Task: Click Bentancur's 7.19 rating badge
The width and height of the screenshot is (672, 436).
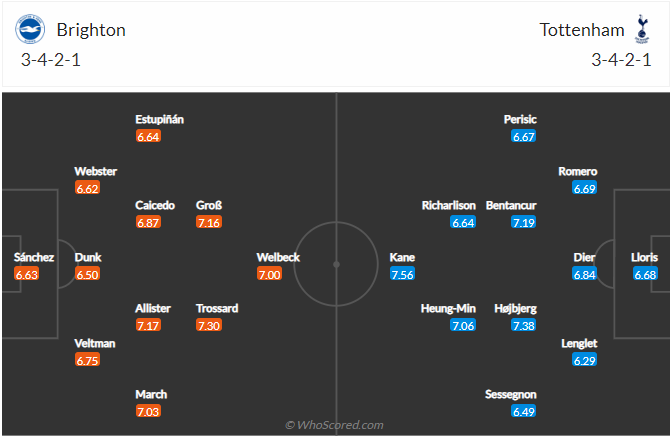Action: click(524, 222)
